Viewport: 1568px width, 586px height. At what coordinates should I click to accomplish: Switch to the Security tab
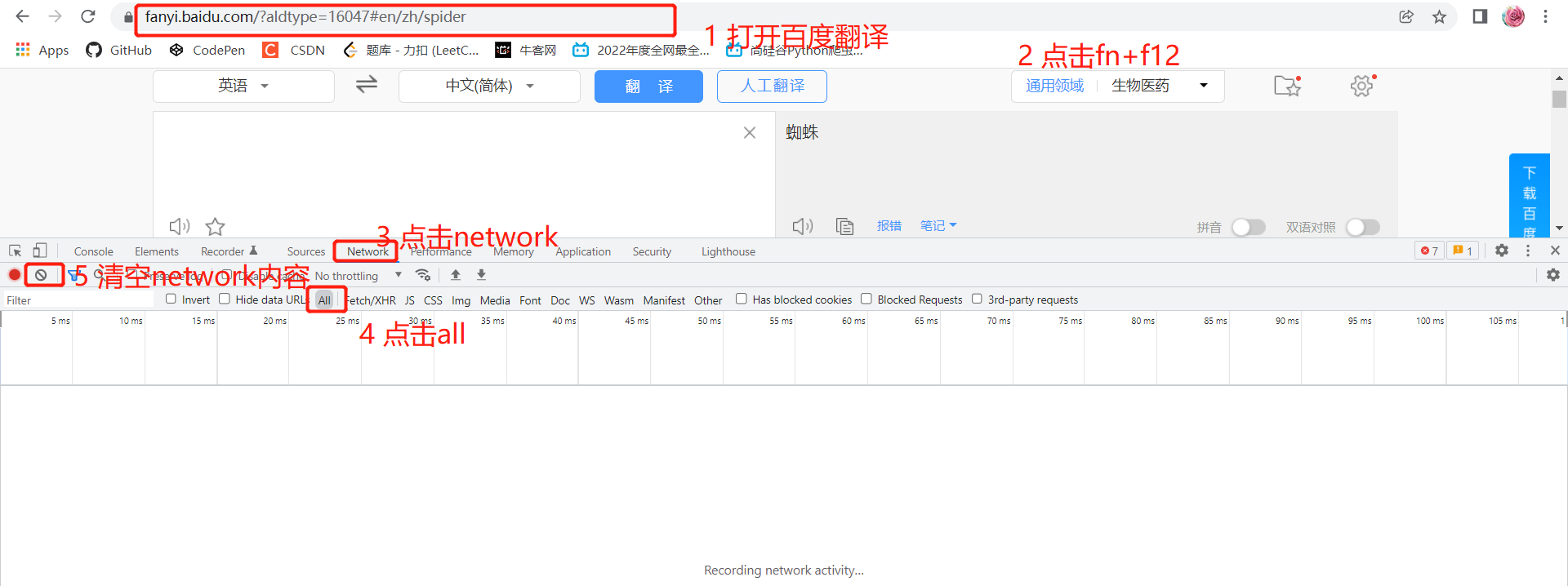(x=652, y=251)
